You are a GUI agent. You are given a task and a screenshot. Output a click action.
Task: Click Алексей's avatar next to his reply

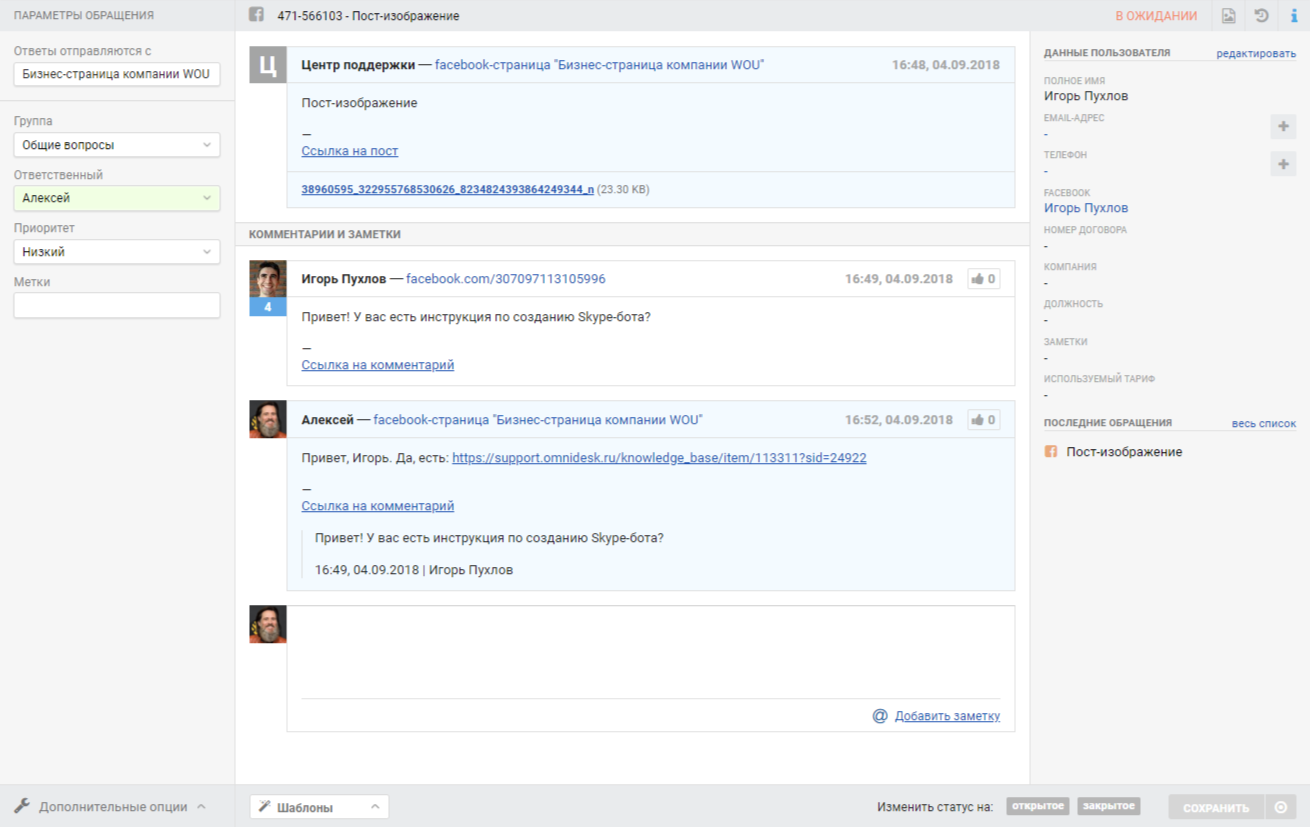[x=268, y=419]
